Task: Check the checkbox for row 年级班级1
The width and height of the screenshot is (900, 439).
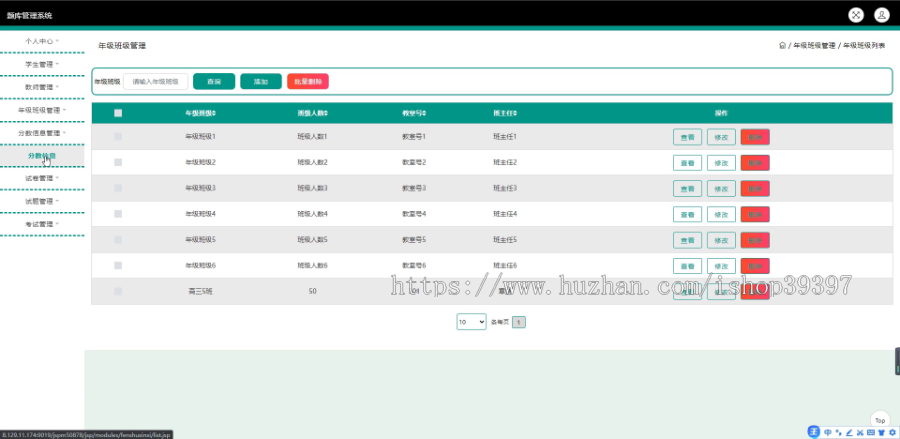Action: click(118, 137)
